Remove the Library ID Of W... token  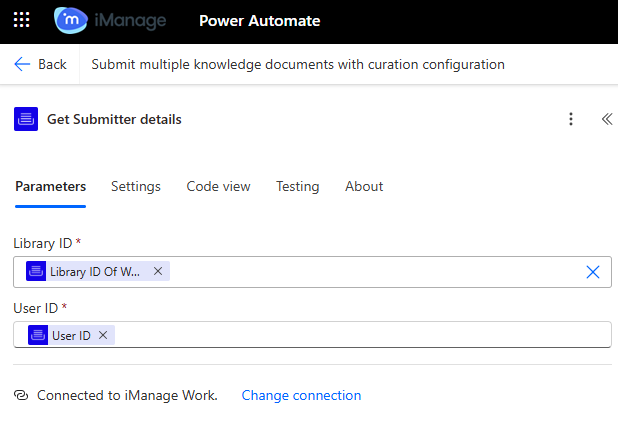coord(158,271)
